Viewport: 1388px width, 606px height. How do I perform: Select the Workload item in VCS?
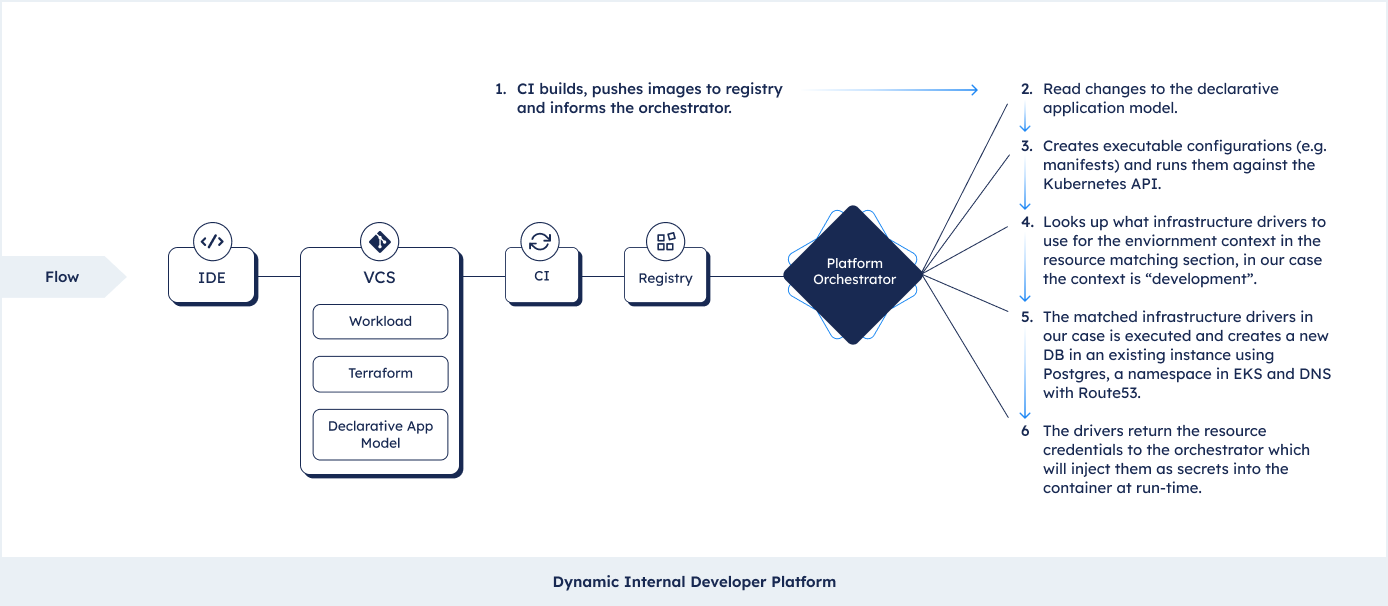click(x=380, y=321)
